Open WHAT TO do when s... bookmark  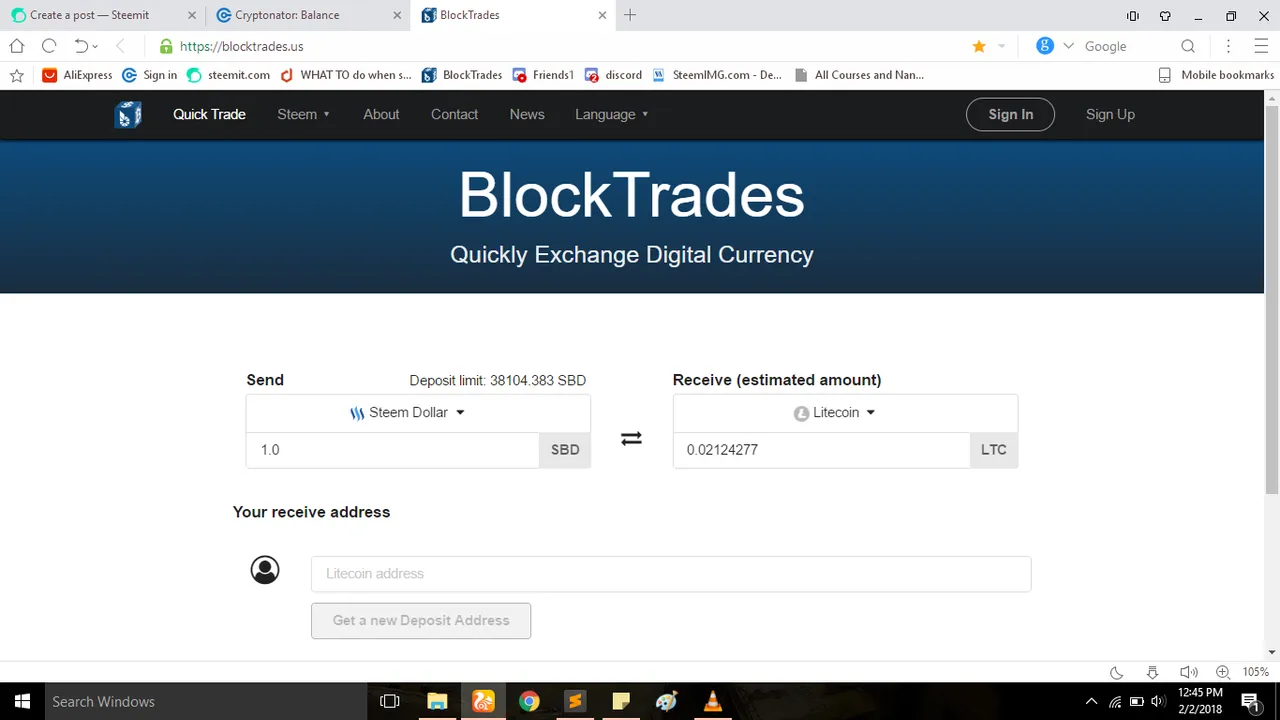pyautogui.click(x=346, y=75)
